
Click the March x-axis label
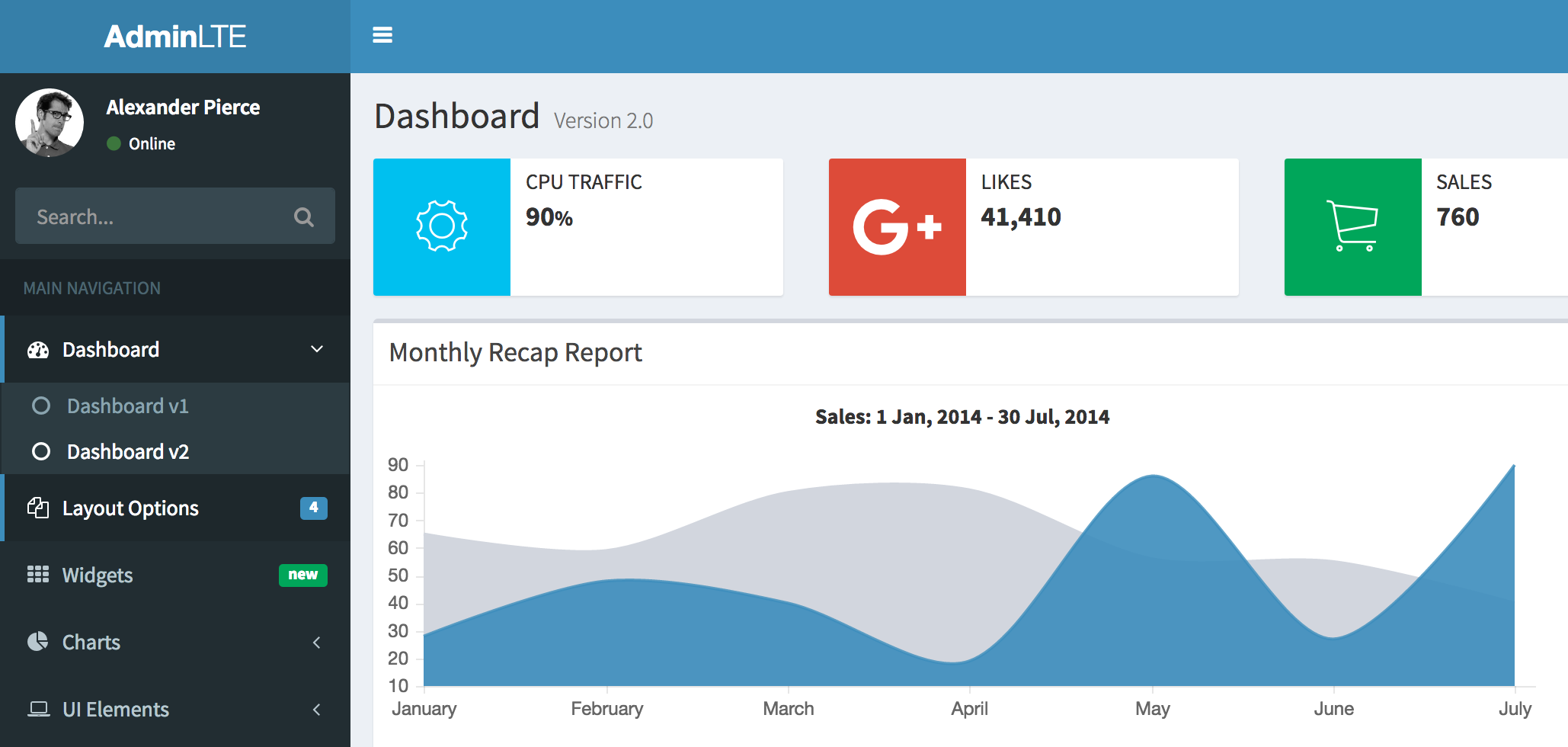tap(789, 709)
